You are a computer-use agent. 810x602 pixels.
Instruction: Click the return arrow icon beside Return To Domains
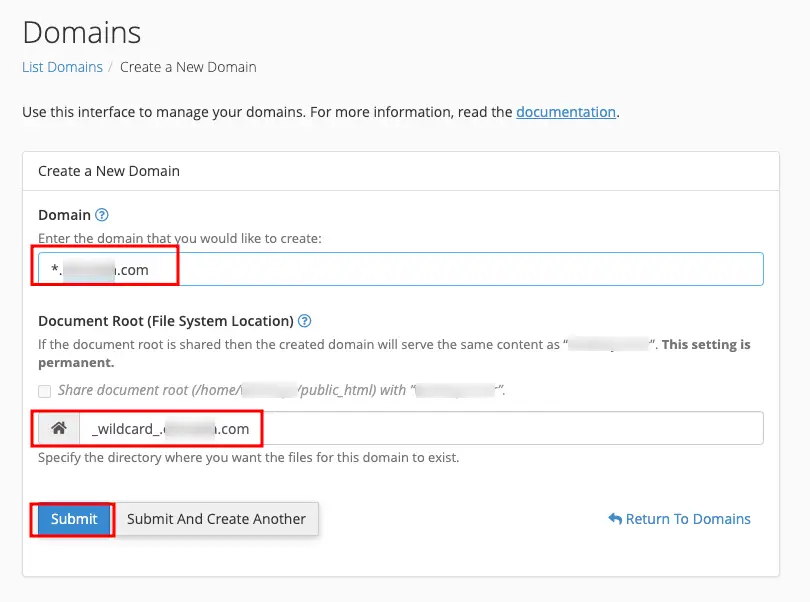[615, 519]
